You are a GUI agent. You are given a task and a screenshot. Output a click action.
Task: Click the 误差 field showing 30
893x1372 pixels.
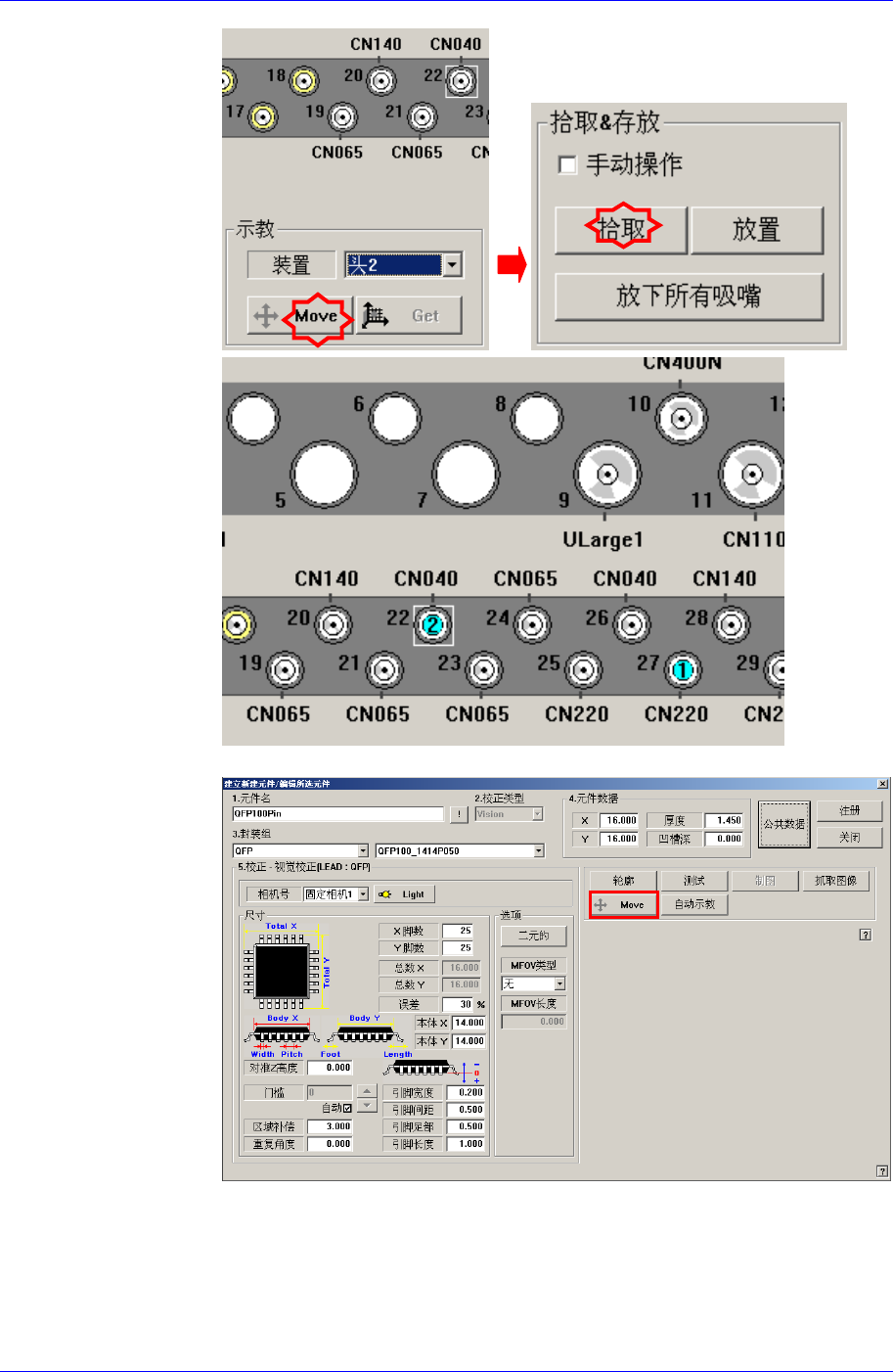coord(458,1004)
